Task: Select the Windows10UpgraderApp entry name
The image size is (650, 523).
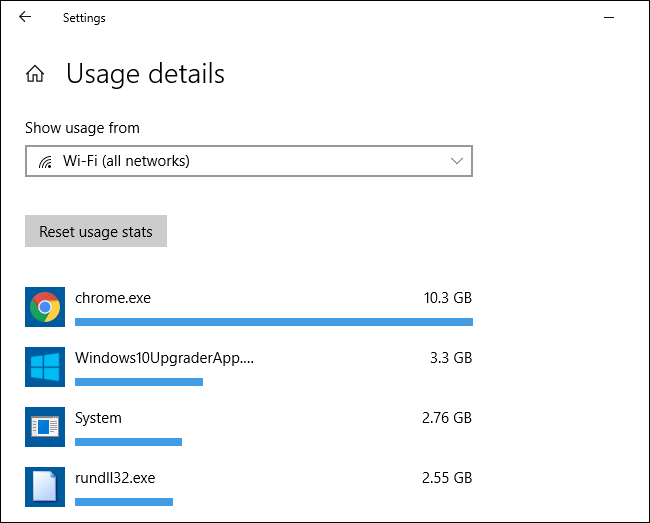Action: [x=164, y=358]
